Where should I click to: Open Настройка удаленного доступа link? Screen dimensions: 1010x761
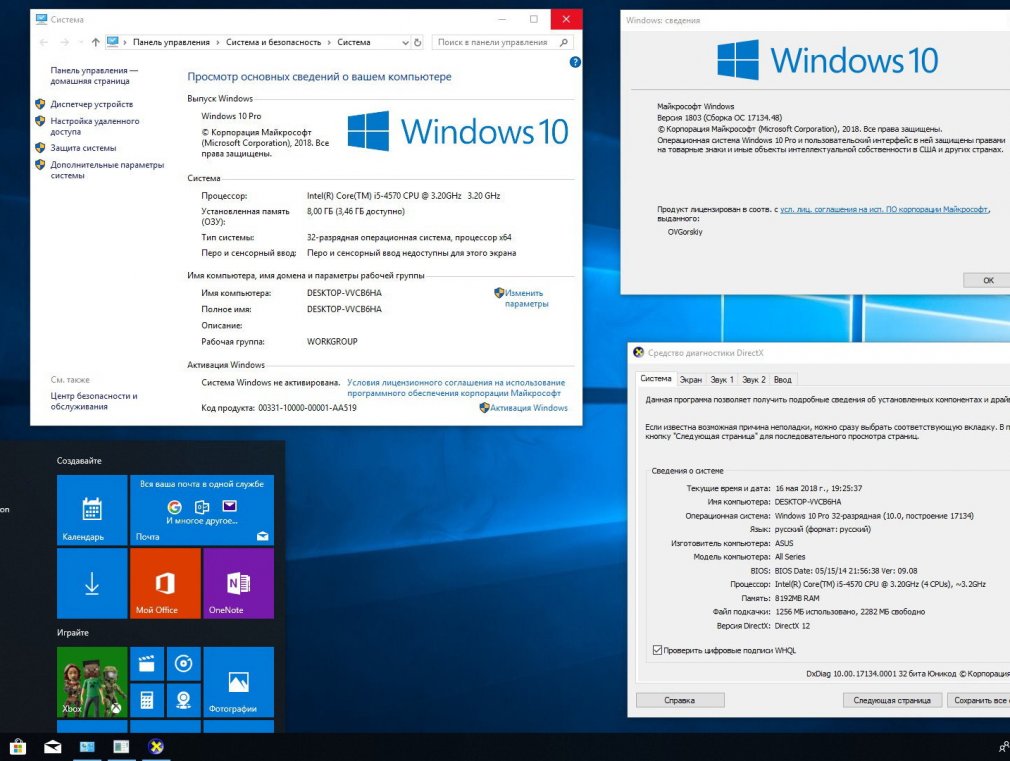tap(95, 126)
